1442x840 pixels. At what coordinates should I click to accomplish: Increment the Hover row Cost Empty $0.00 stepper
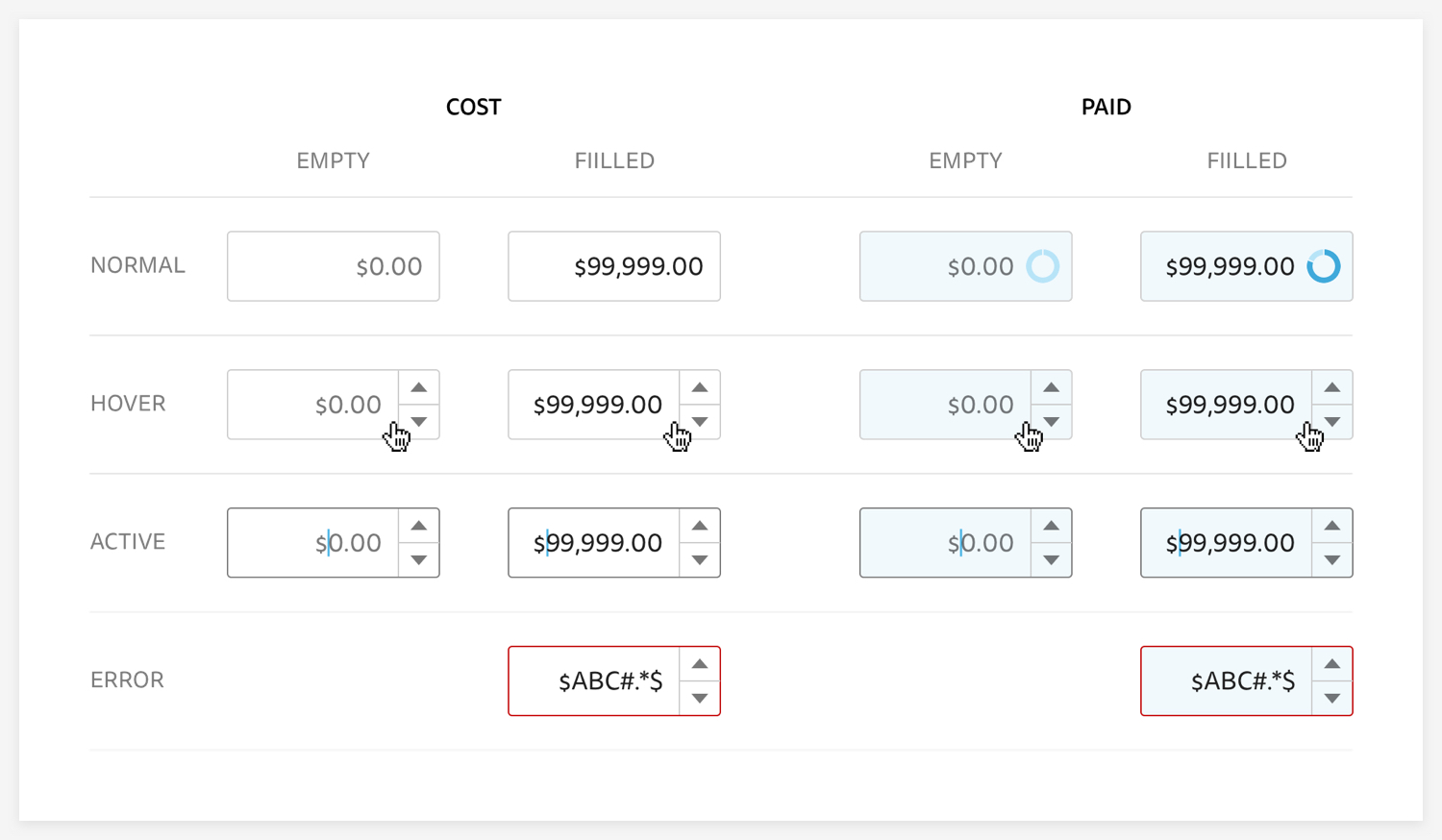pyautogui.click(x=419, y=387)
